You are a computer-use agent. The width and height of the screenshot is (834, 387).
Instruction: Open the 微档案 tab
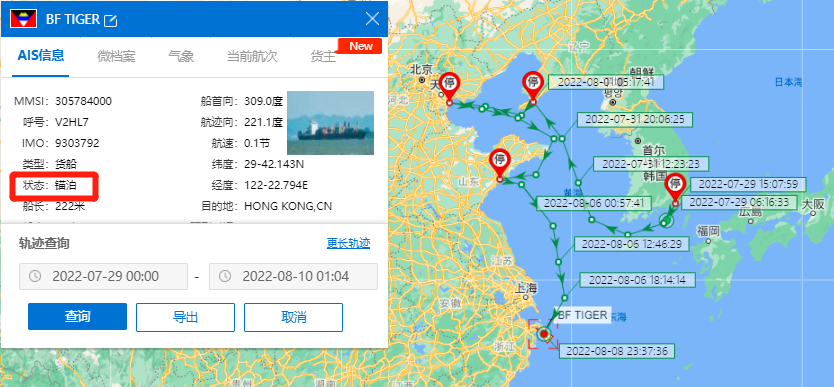(116, 56)
